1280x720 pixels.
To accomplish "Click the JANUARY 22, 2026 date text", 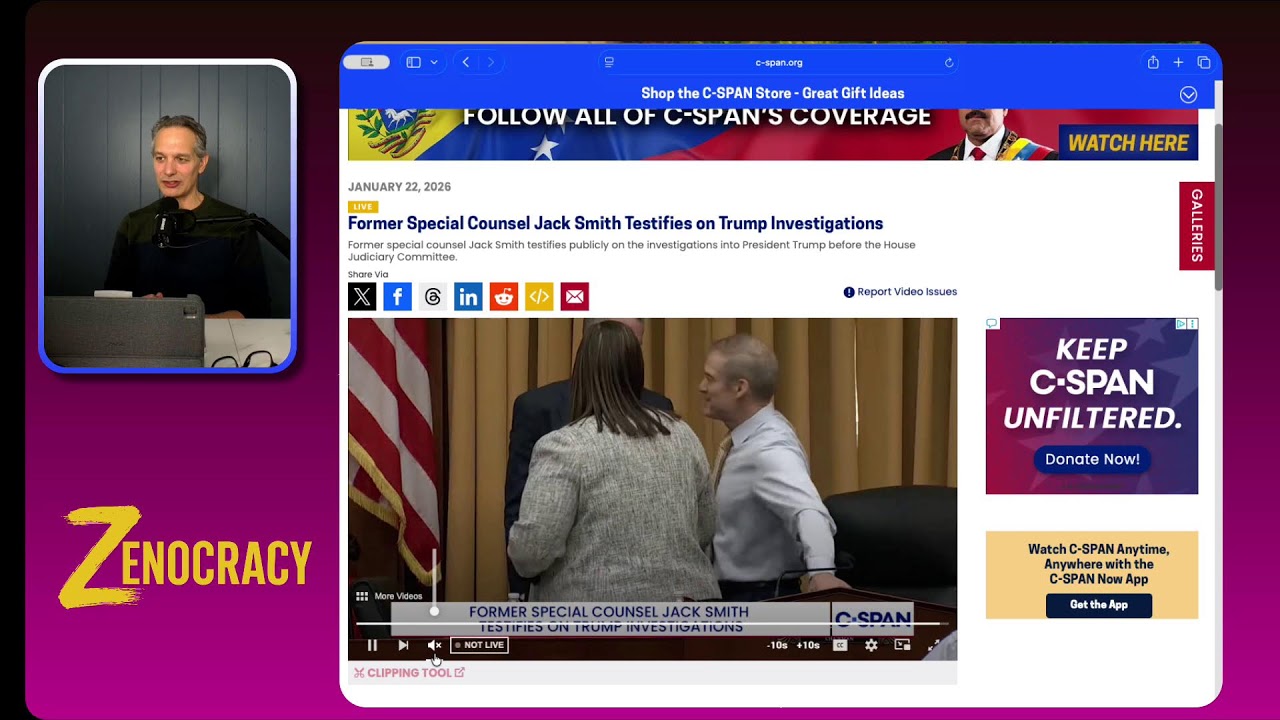I will 399,187.
